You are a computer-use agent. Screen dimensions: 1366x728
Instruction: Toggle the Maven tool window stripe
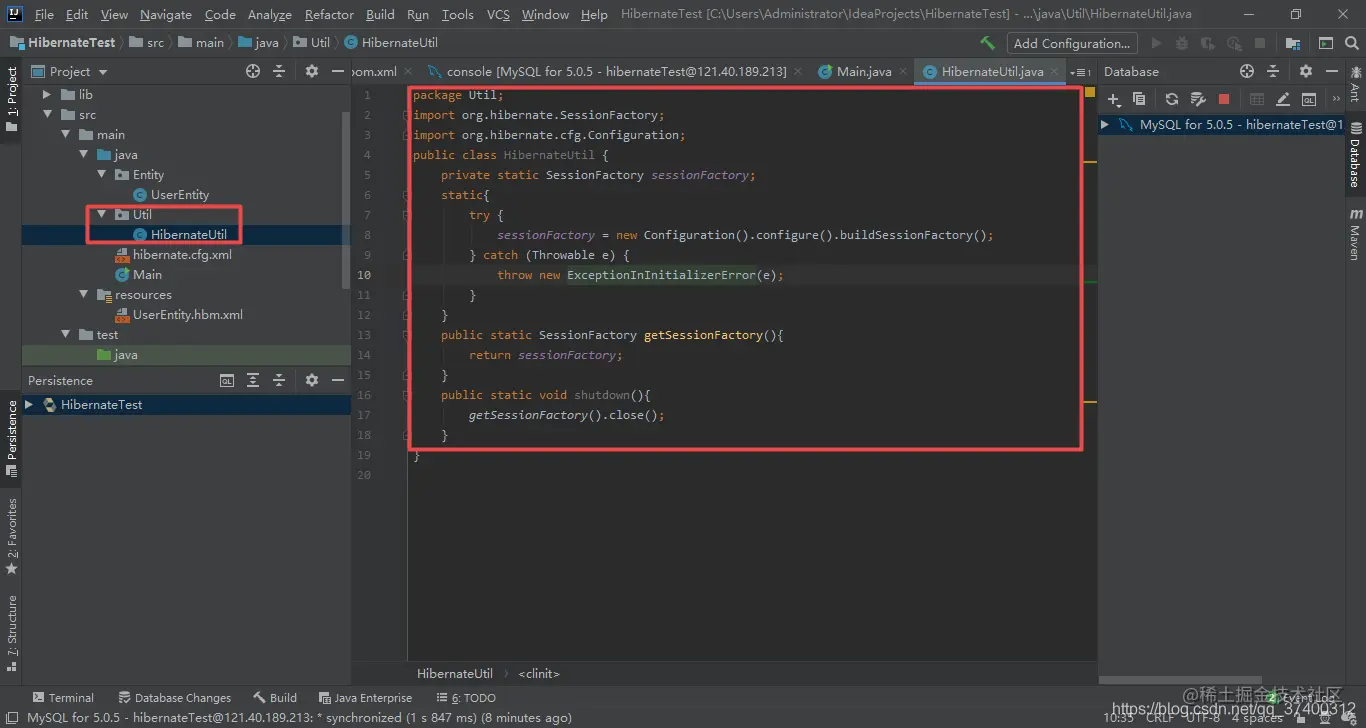(x=1355, y=235)
